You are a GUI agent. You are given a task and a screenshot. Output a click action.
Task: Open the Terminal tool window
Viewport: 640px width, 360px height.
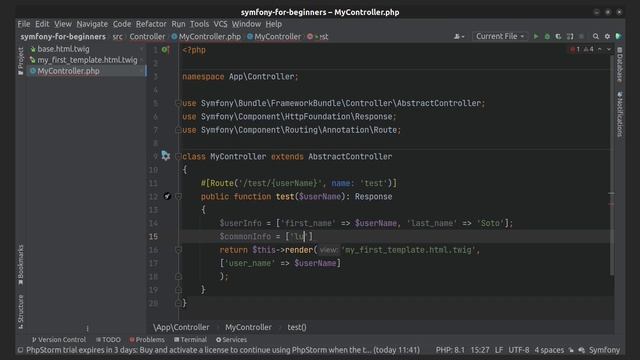190,340
